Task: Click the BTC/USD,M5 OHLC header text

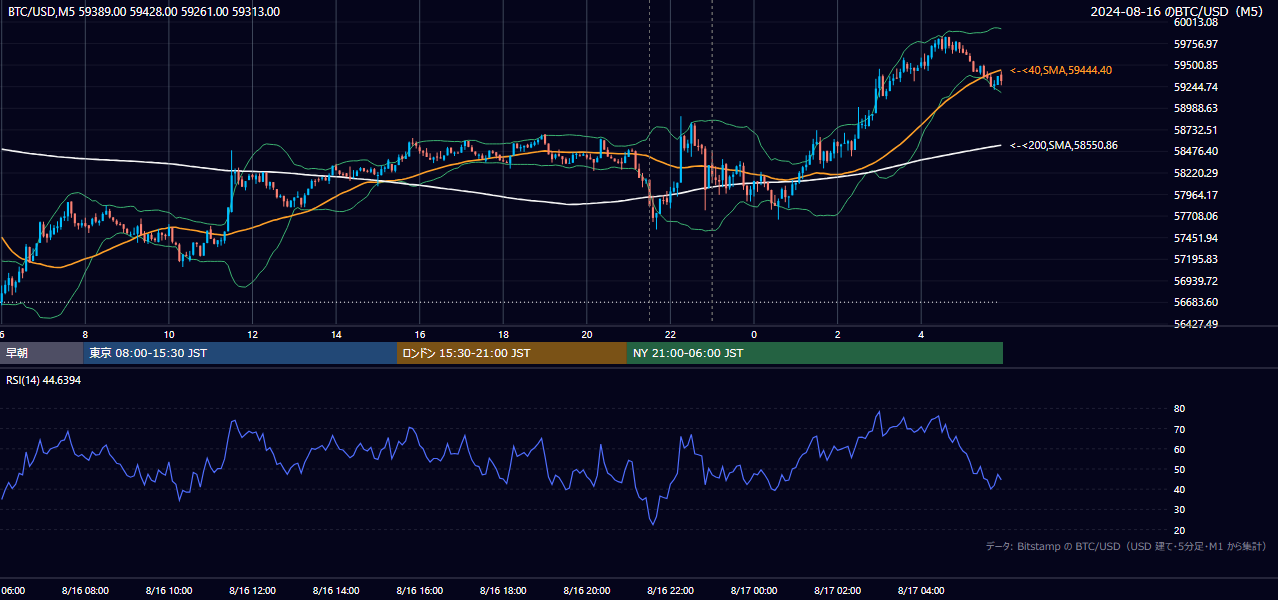Action: pyautogui.click(x=144, y=12)
